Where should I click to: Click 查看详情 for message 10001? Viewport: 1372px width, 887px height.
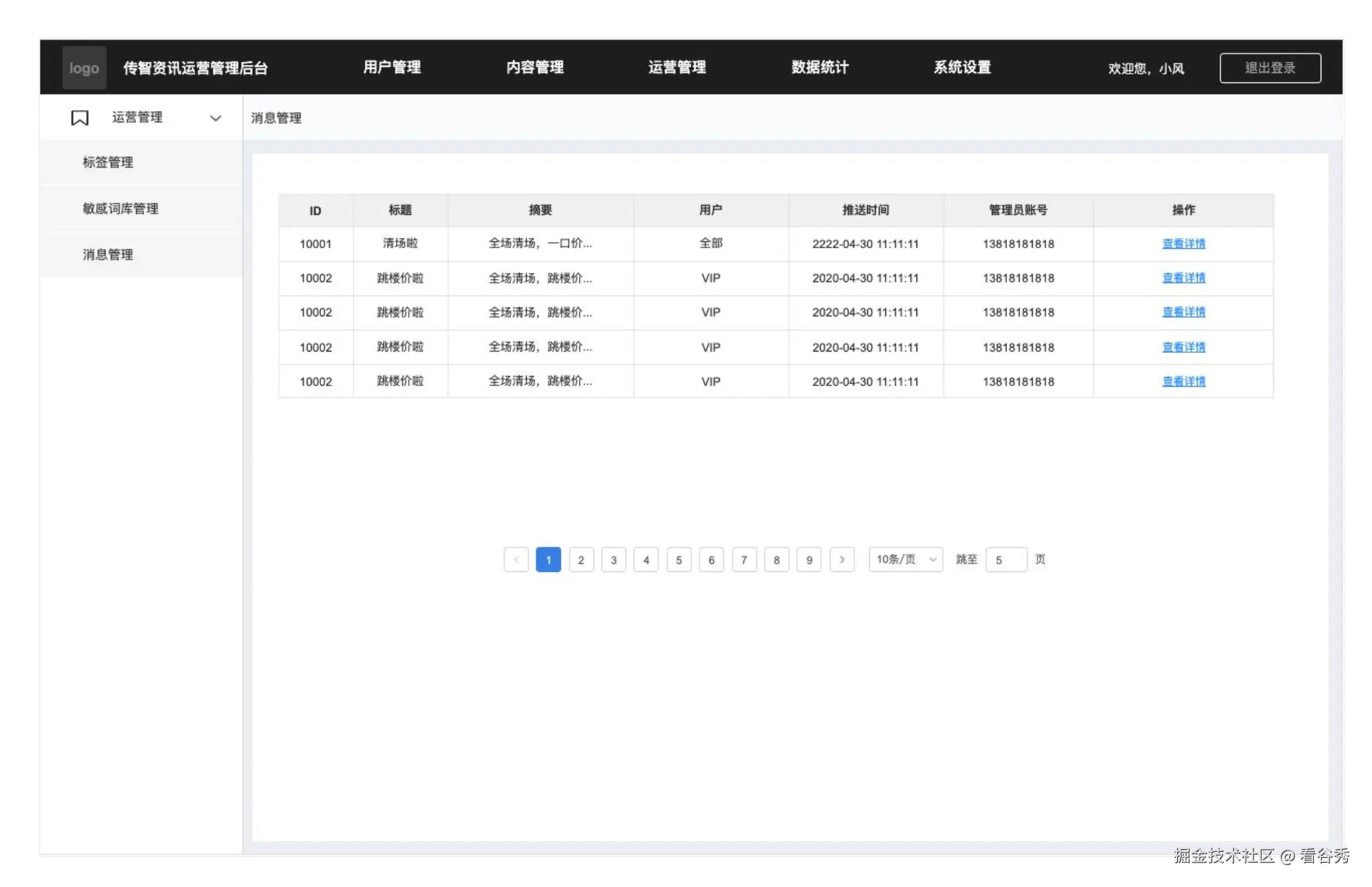pos(1183,244)
